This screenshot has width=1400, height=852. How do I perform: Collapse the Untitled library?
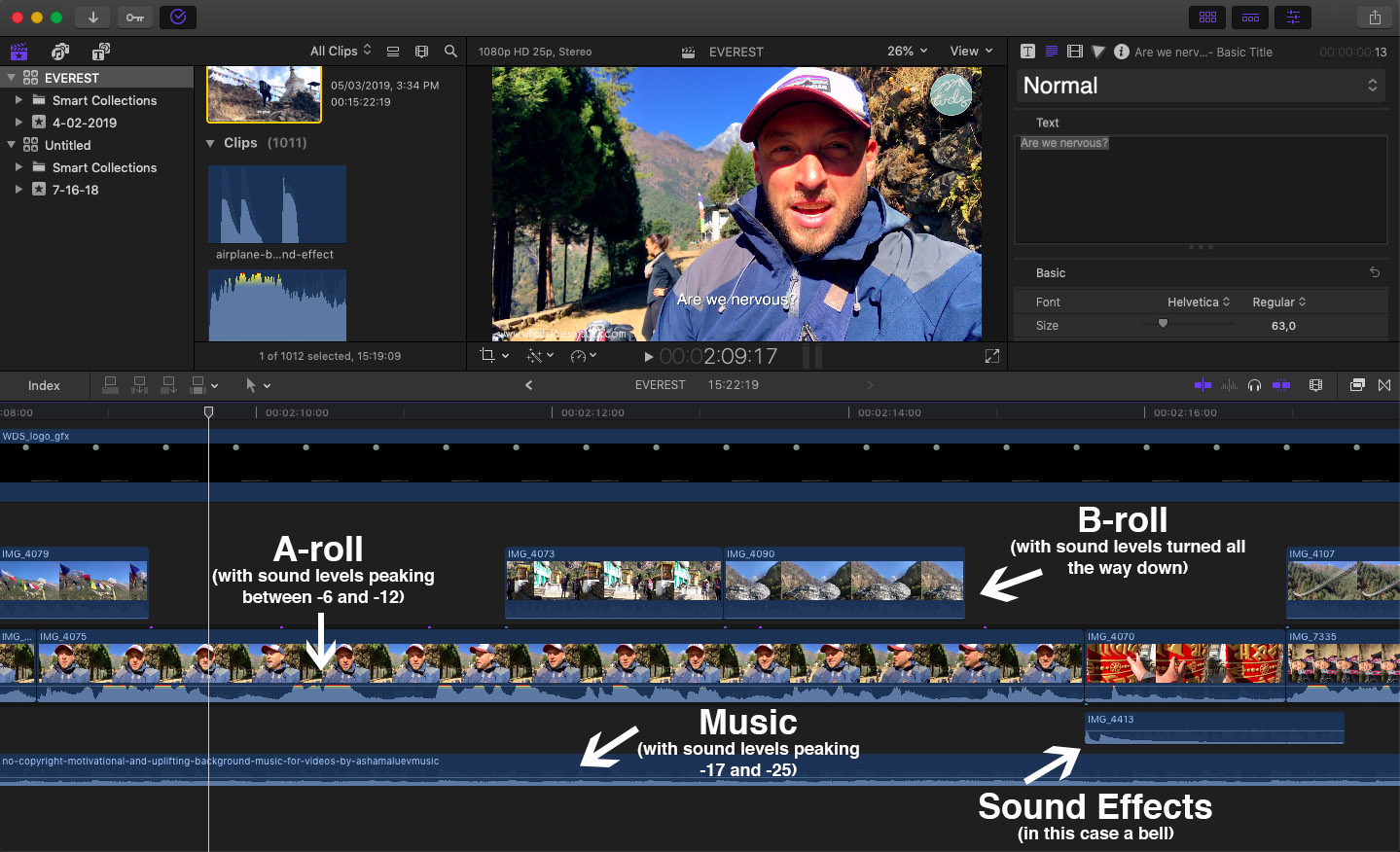coord(12,145)
